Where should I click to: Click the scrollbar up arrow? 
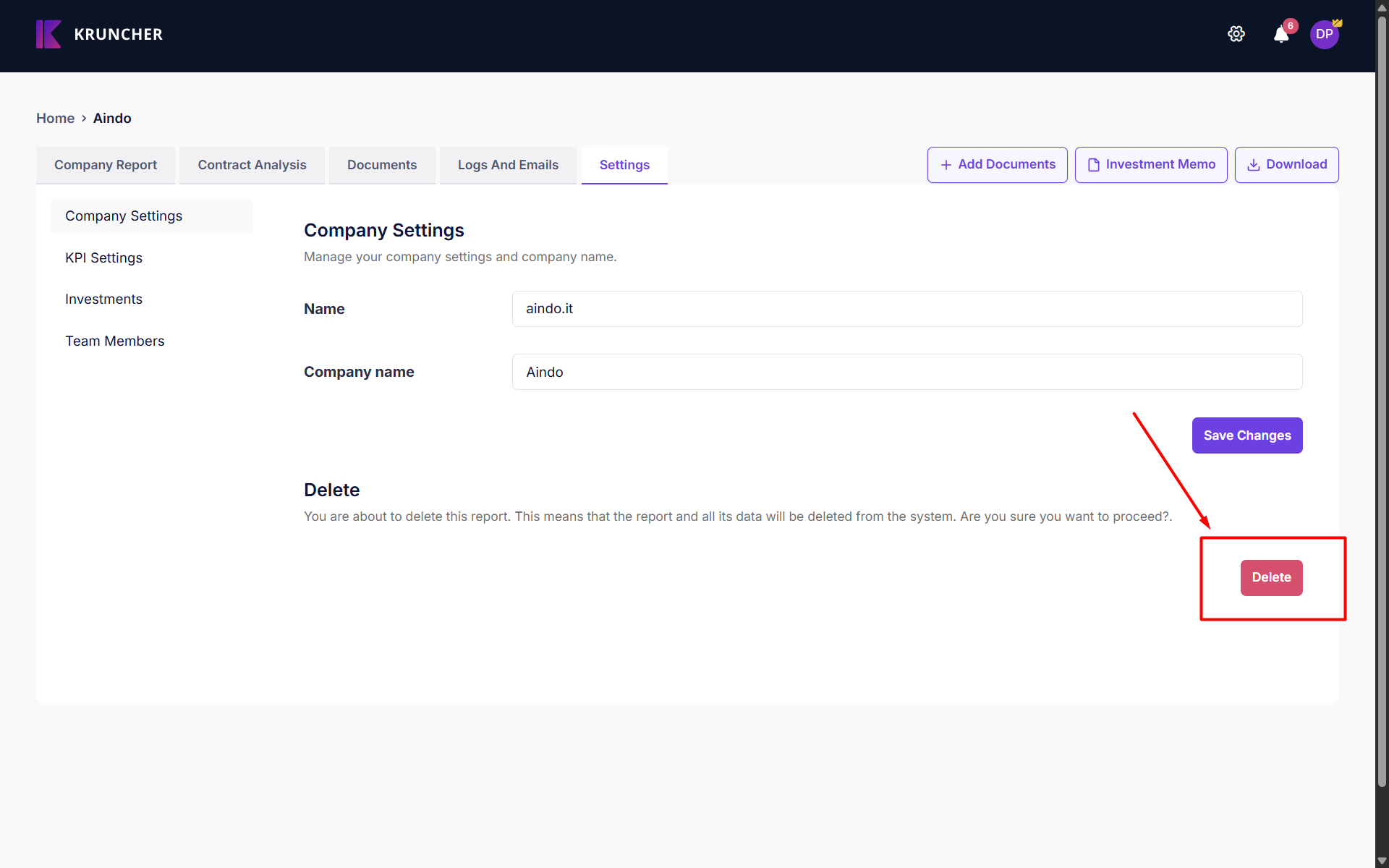[x=1382, y=7]
